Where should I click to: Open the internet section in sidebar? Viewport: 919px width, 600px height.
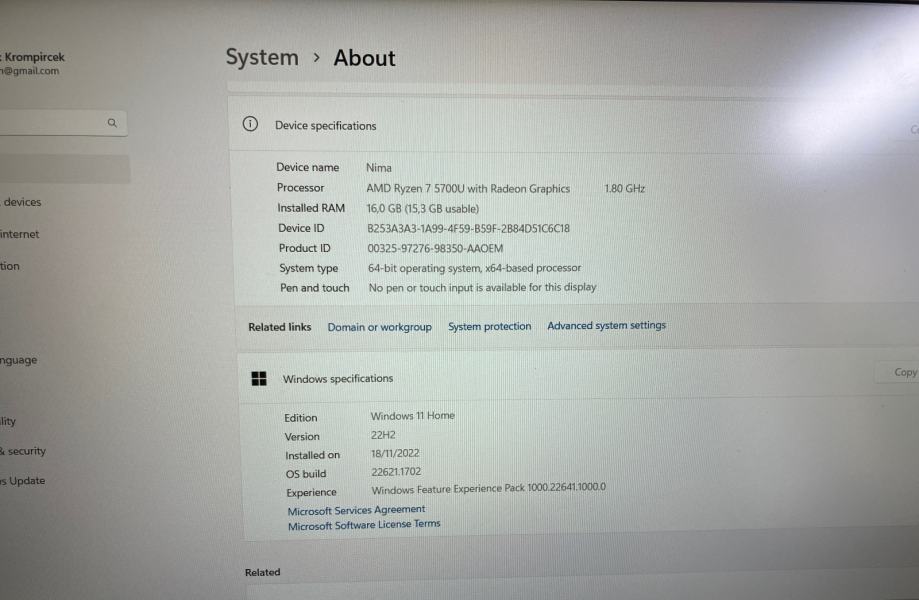19,234
